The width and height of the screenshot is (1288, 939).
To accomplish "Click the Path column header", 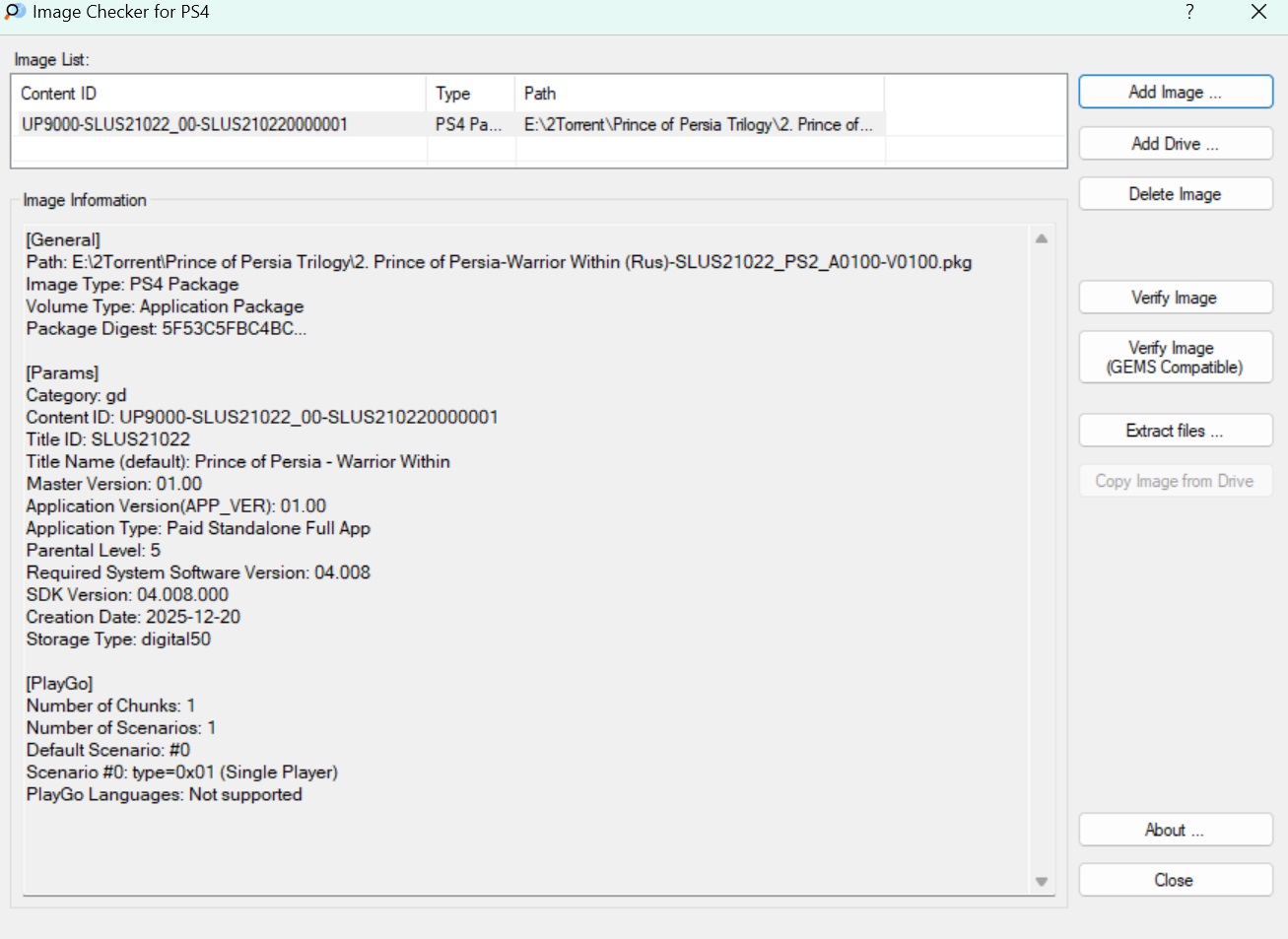I will (540, 94).
